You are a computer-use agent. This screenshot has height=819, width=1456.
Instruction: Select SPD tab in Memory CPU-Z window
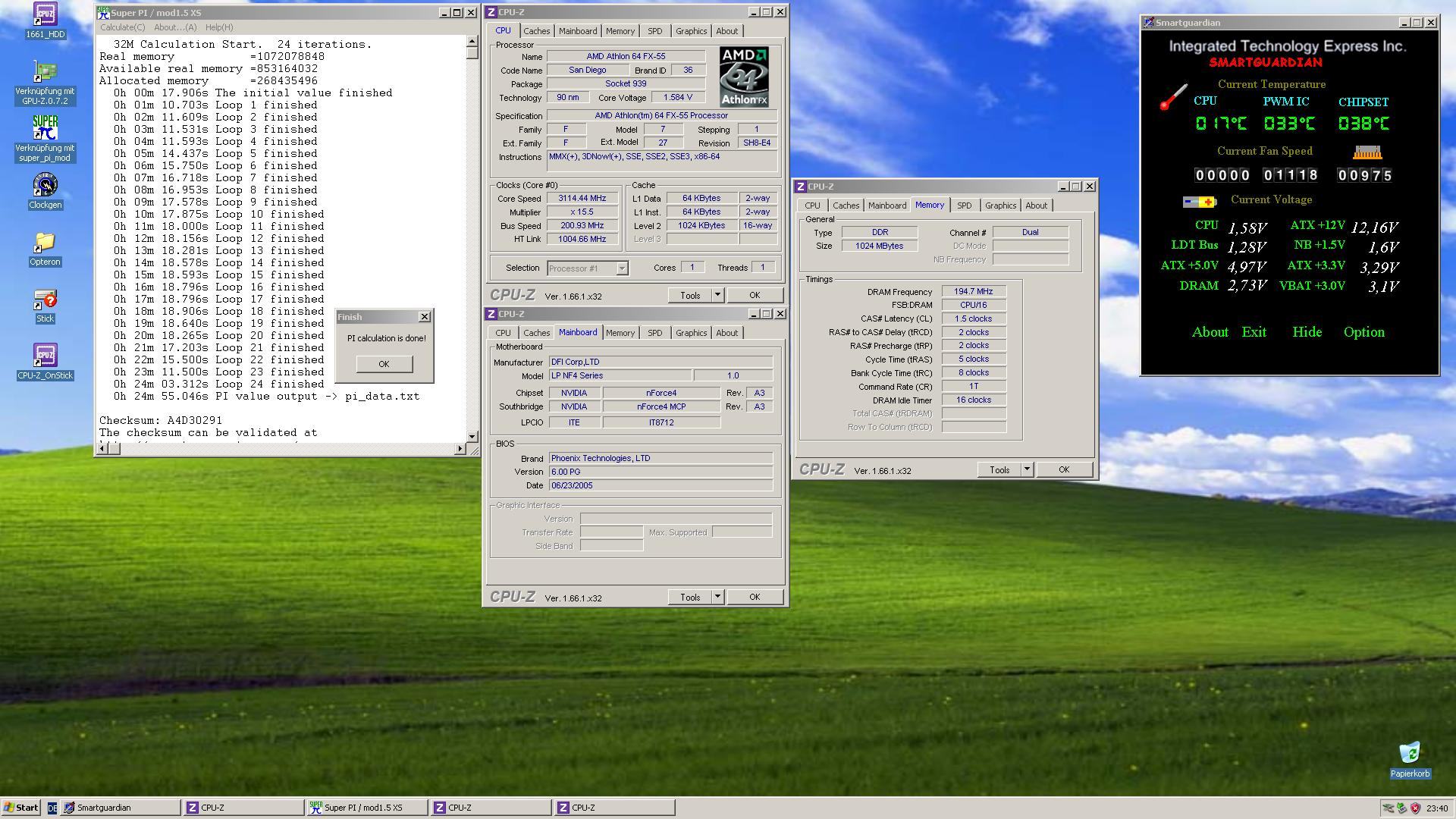click(x=964, y=206)
